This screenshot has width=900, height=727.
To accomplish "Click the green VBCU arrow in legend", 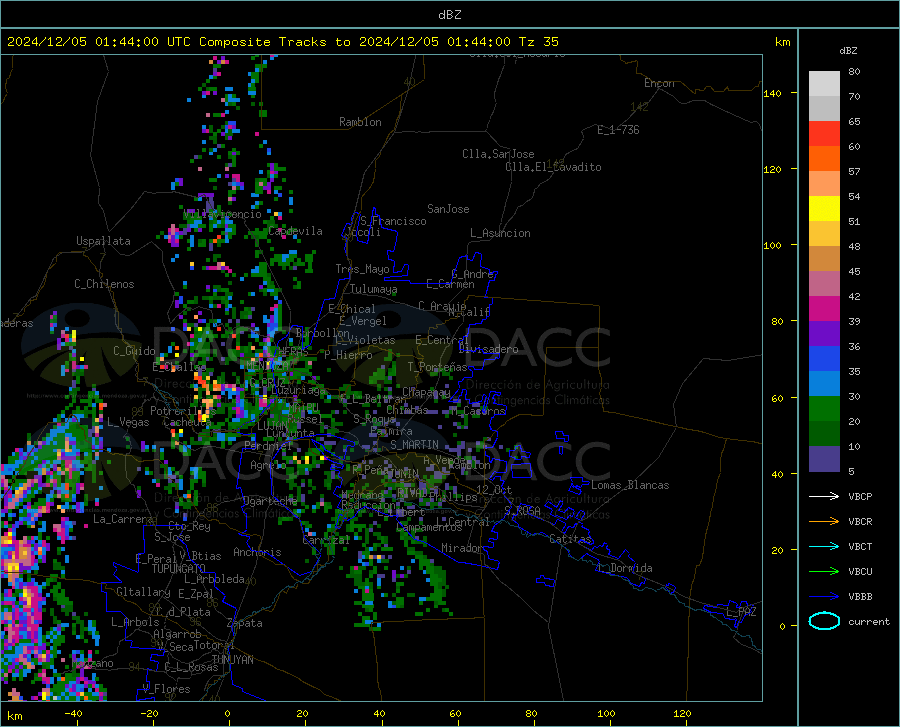I will [824, 572].
